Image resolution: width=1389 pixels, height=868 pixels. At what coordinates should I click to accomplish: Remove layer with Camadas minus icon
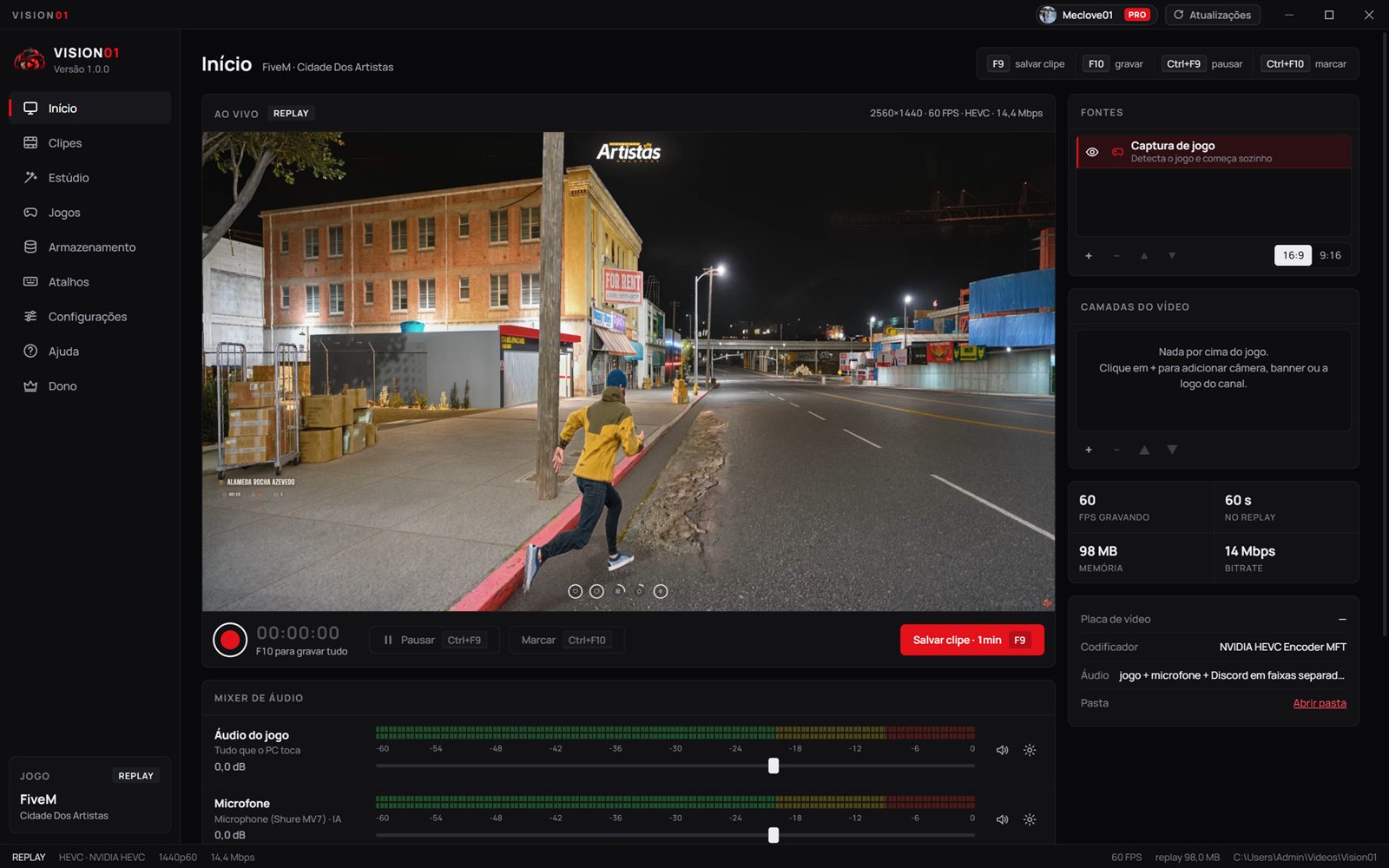click(x=1116, y=450)
